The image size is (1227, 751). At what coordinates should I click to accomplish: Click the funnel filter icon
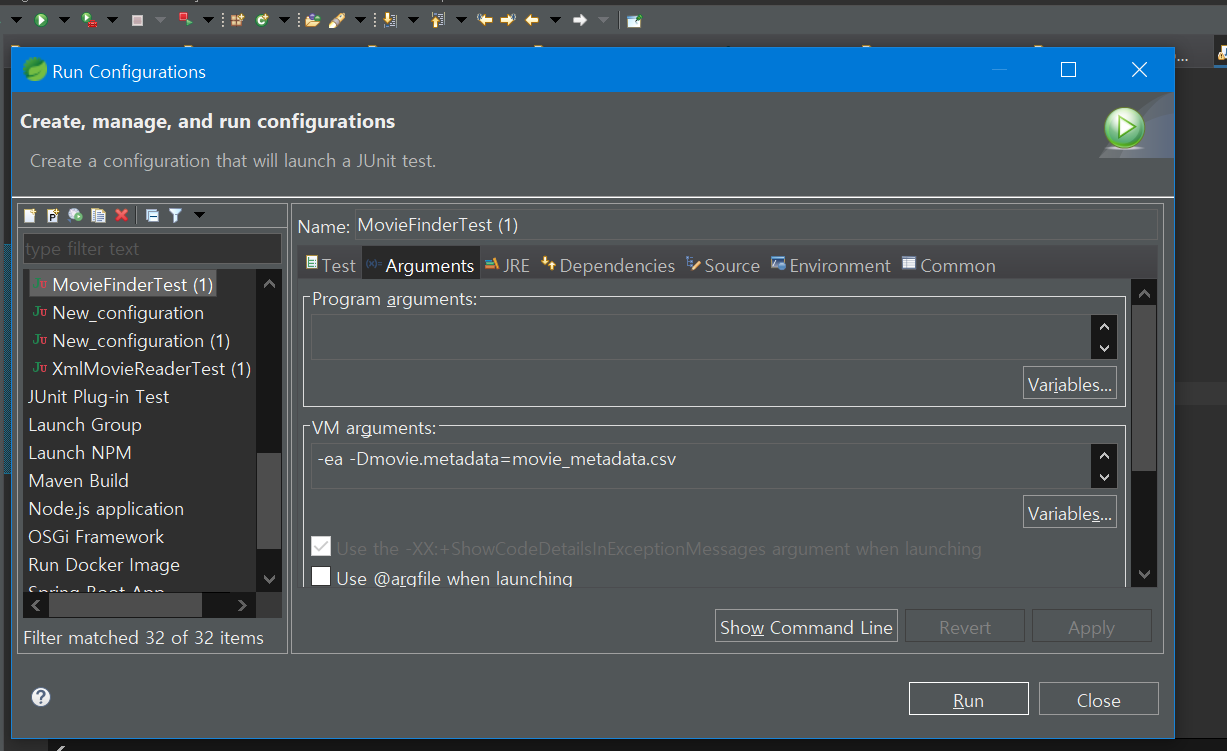[x=175, y=215]
